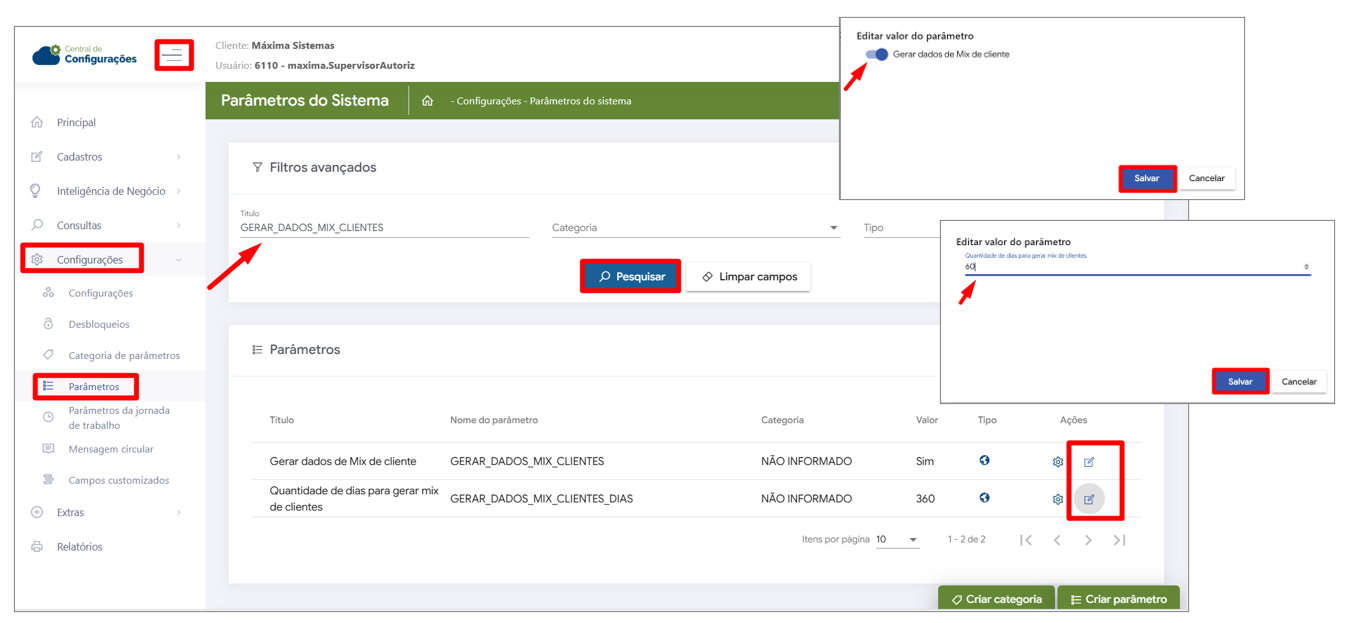Go to next page of results
Screen dimensions: 1349x623
(x=1088, y=540)
